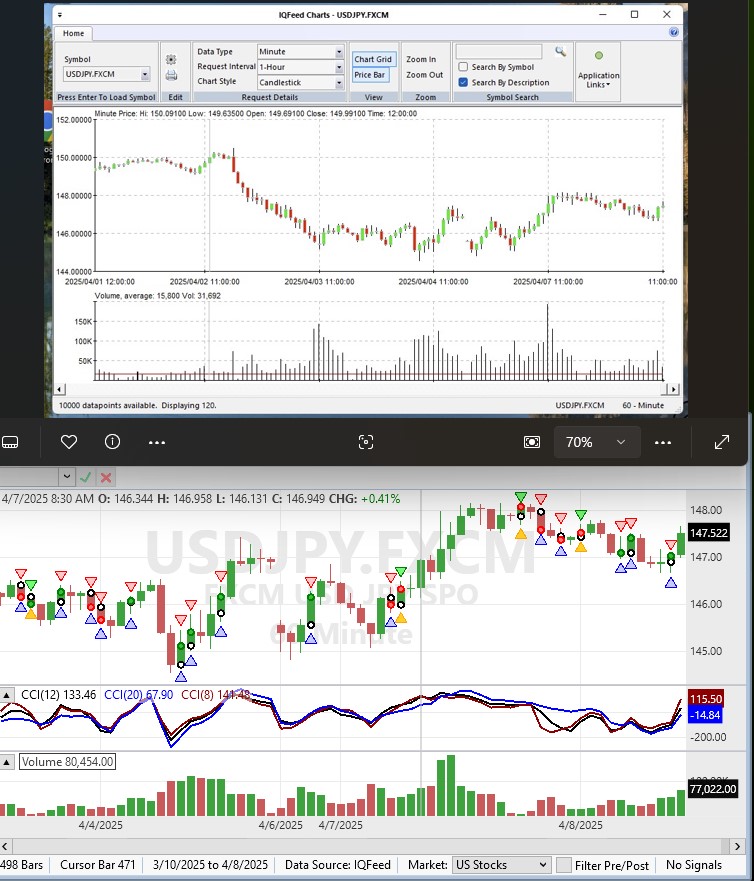Click the blue help icon in IQFeed ribbon

(x=674, y=32)
